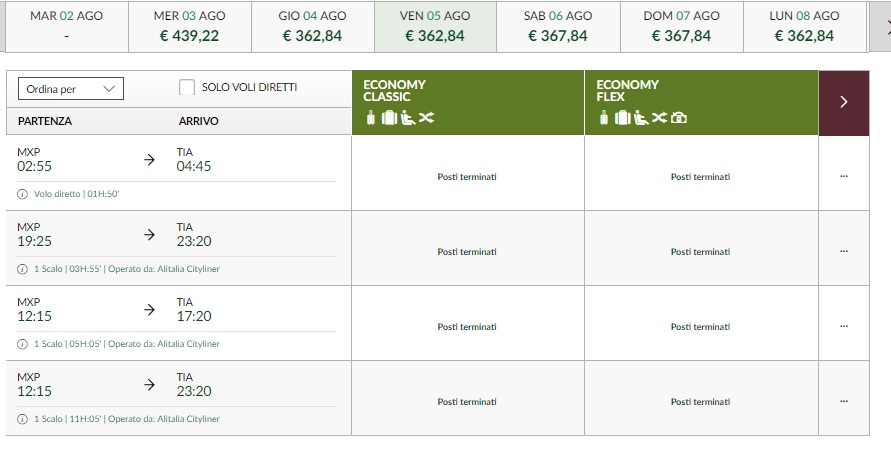Click the hand baggage icon under Economy Classic
Screen dimensions: 891x459
click(x=371, y=119)
